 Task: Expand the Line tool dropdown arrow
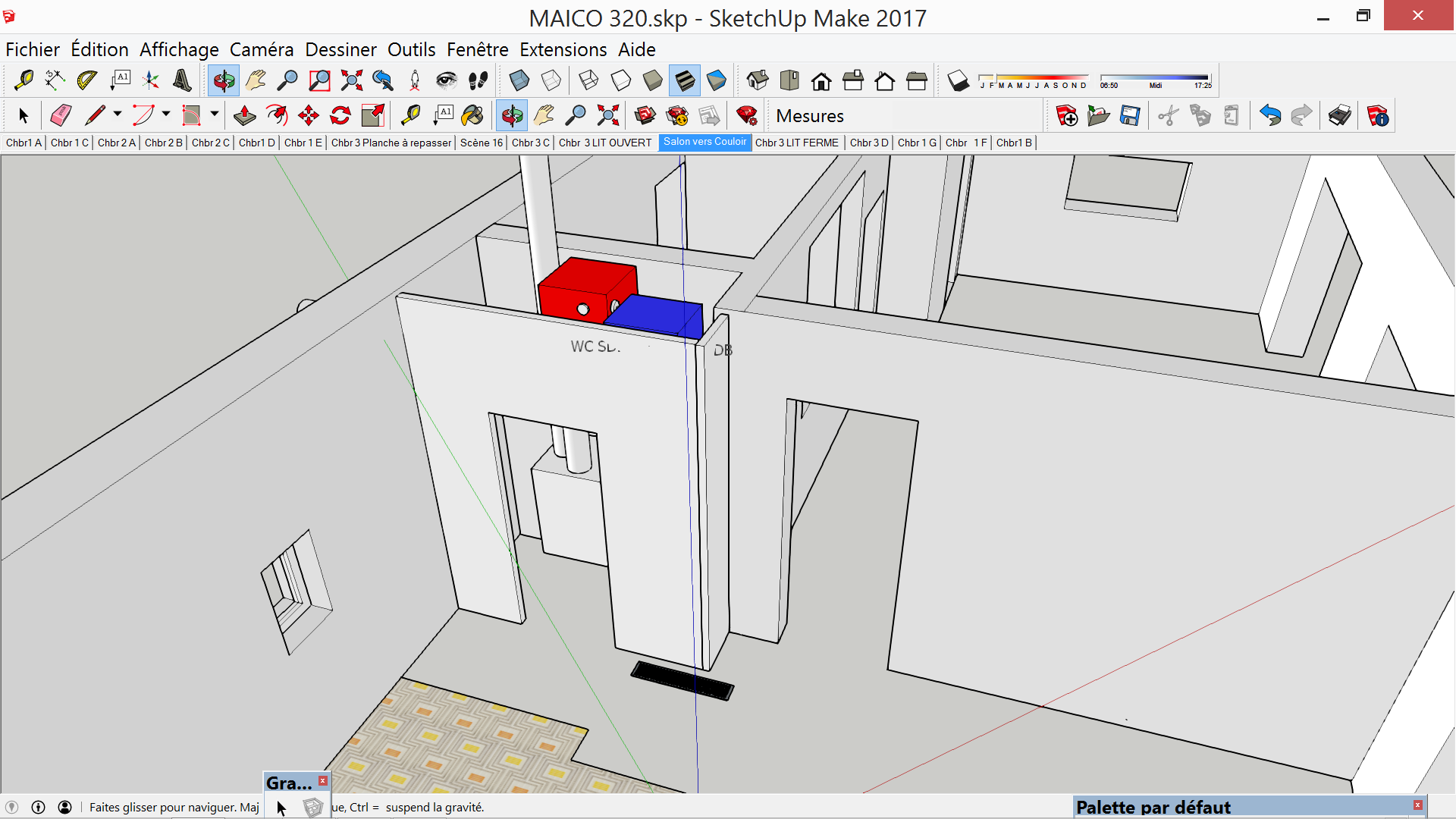point(118,115)
